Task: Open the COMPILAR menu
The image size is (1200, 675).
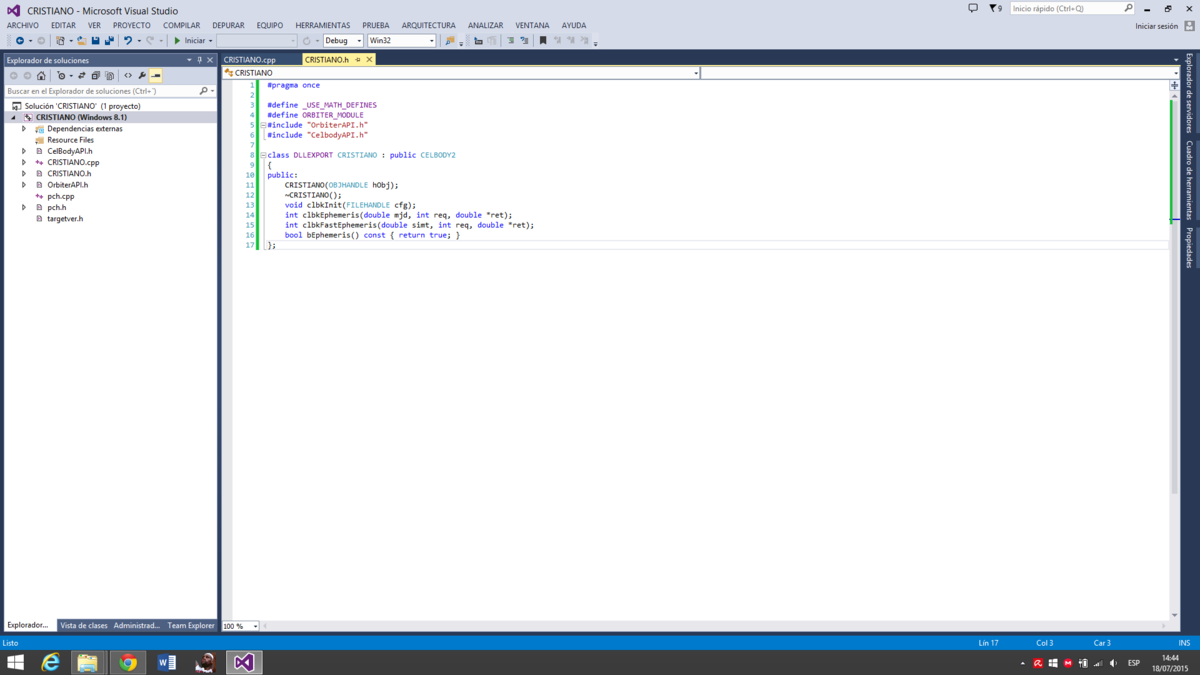Action: [181, 26]
